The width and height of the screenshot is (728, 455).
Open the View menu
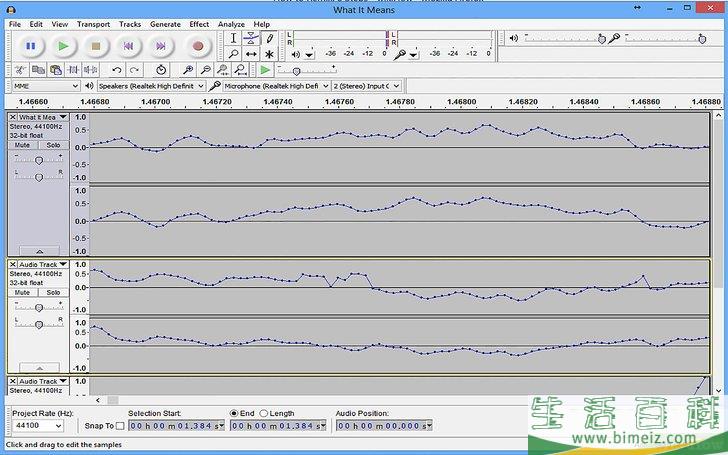click(59, 24)
